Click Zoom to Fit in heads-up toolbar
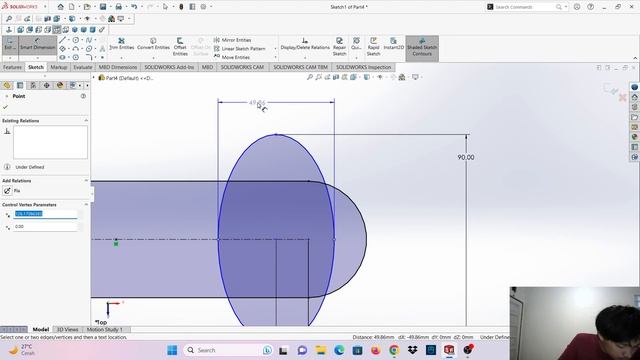The image size is (640, 360). 310,77
